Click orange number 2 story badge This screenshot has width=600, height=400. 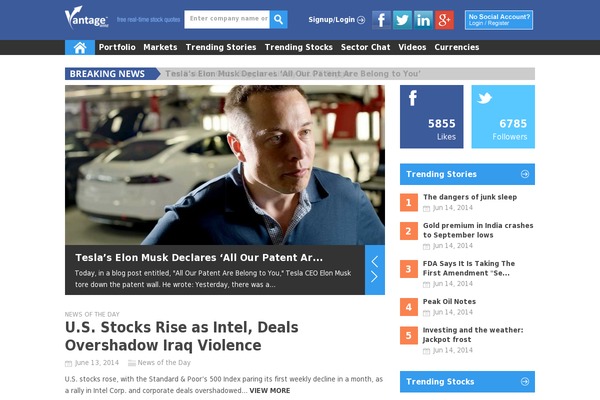[409, 231]
